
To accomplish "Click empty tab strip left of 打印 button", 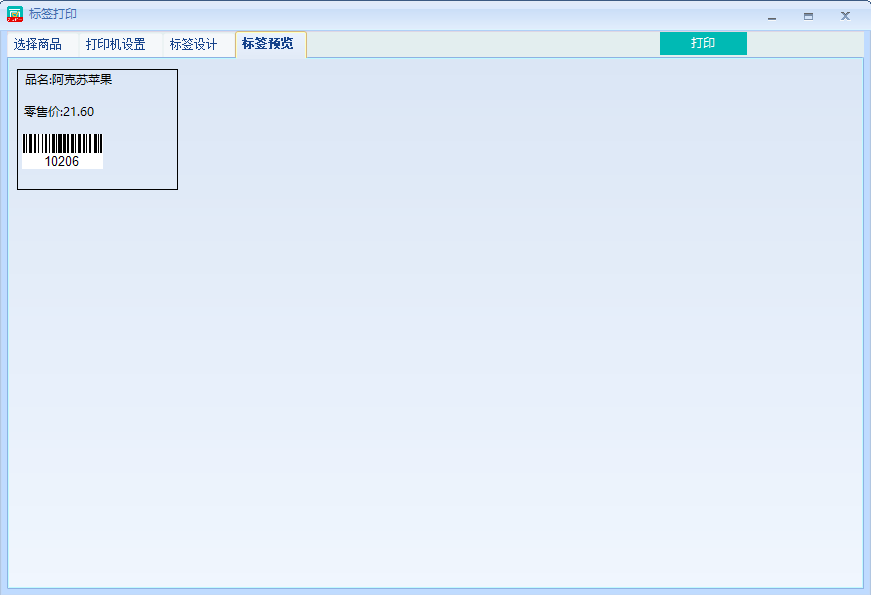I will coord(480,44).
